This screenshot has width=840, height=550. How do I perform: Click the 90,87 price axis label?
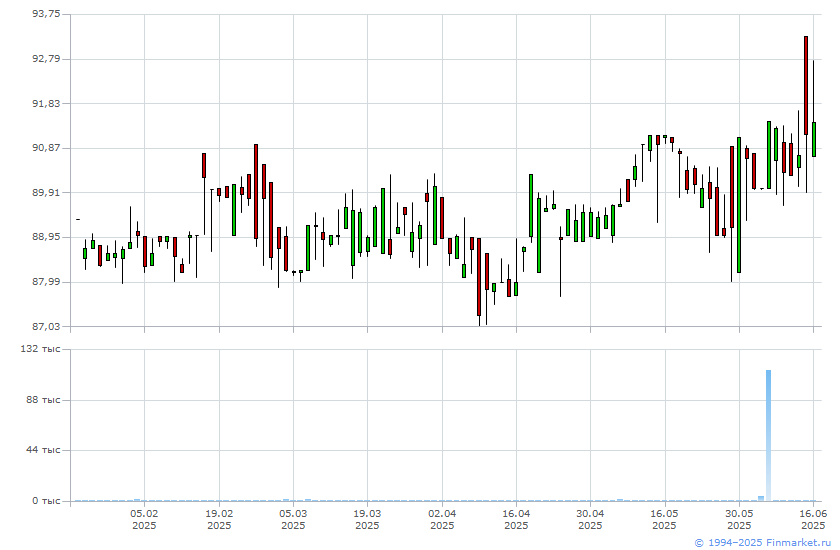[x=46, y=148]
